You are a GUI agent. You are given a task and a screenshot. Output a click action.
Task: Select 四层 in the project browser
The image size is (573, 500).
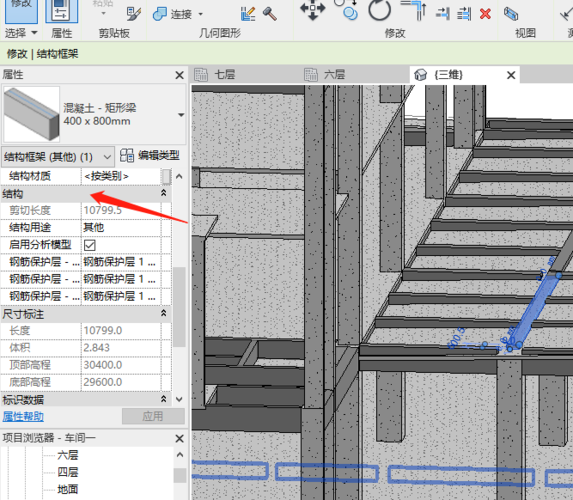[x=68, y=472]
